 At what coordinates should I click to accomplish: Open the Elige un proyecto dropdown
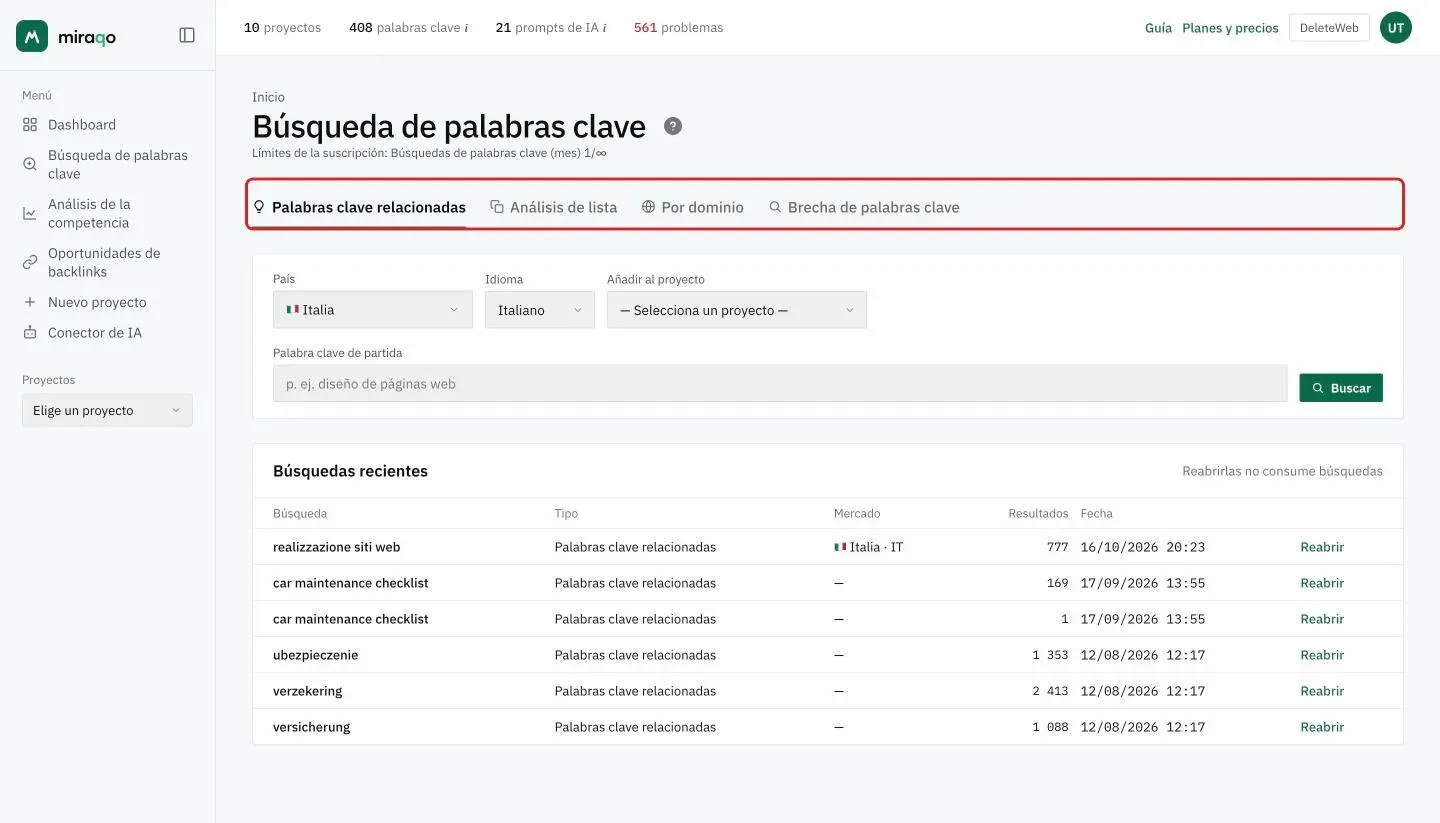point(107,410)
